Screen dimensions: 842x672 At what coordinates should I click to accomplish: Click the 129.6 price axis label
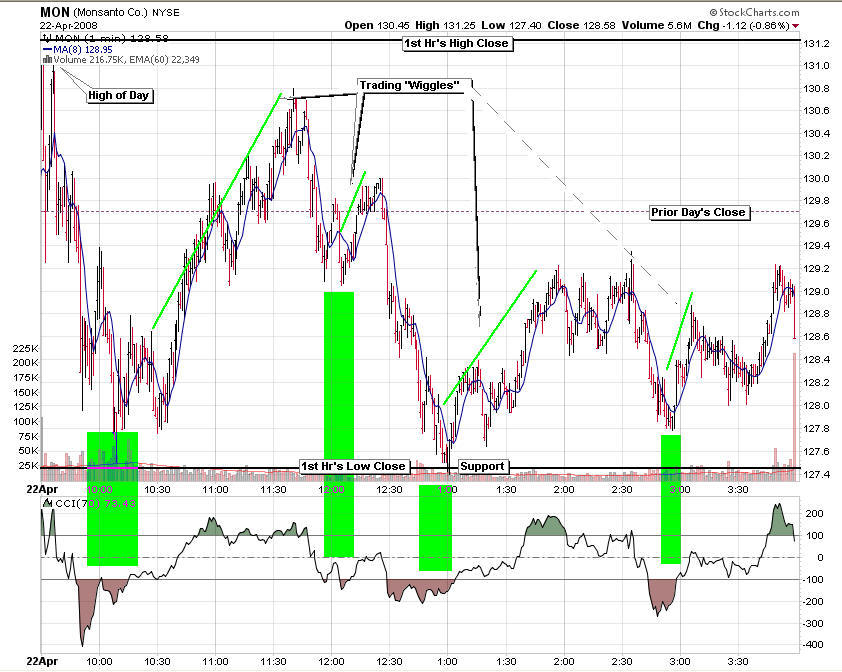tap(816, 224)
